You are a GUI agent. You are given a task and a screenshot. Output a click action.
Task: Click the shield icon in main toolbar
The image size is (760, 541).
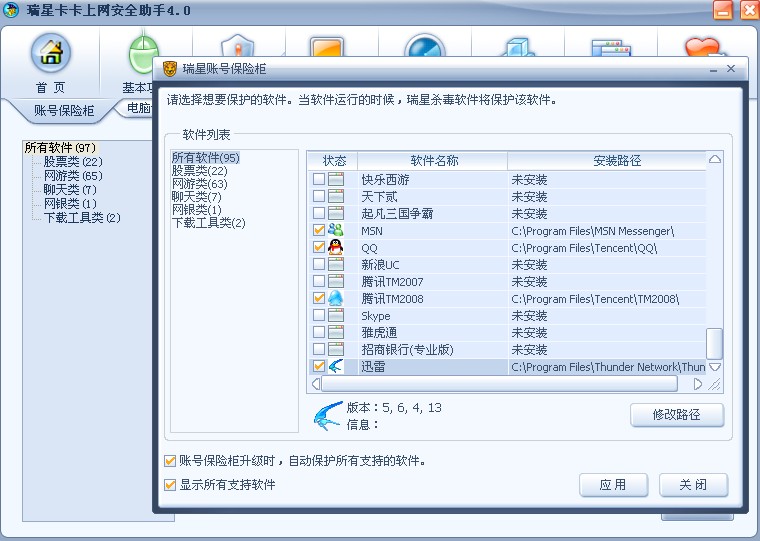(x=238, y=46)
